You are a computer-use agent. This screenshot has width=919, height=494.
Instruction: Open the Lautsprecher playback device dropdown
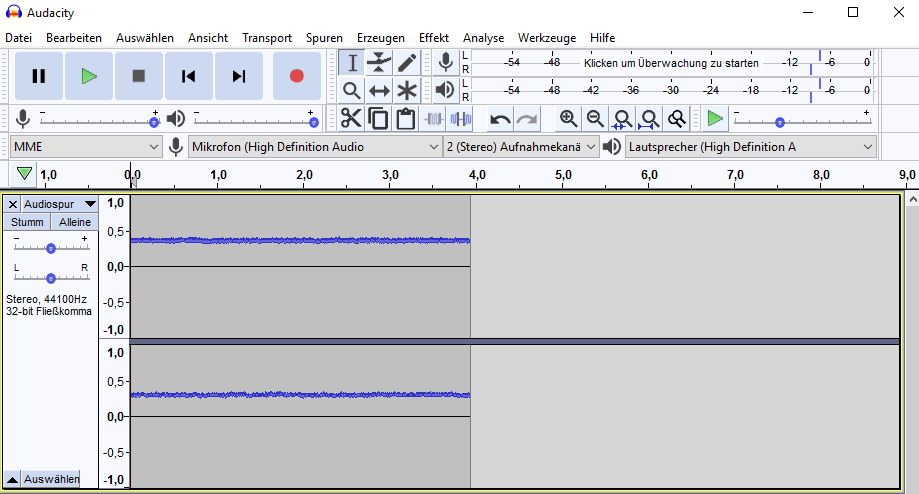coord(750,147)
